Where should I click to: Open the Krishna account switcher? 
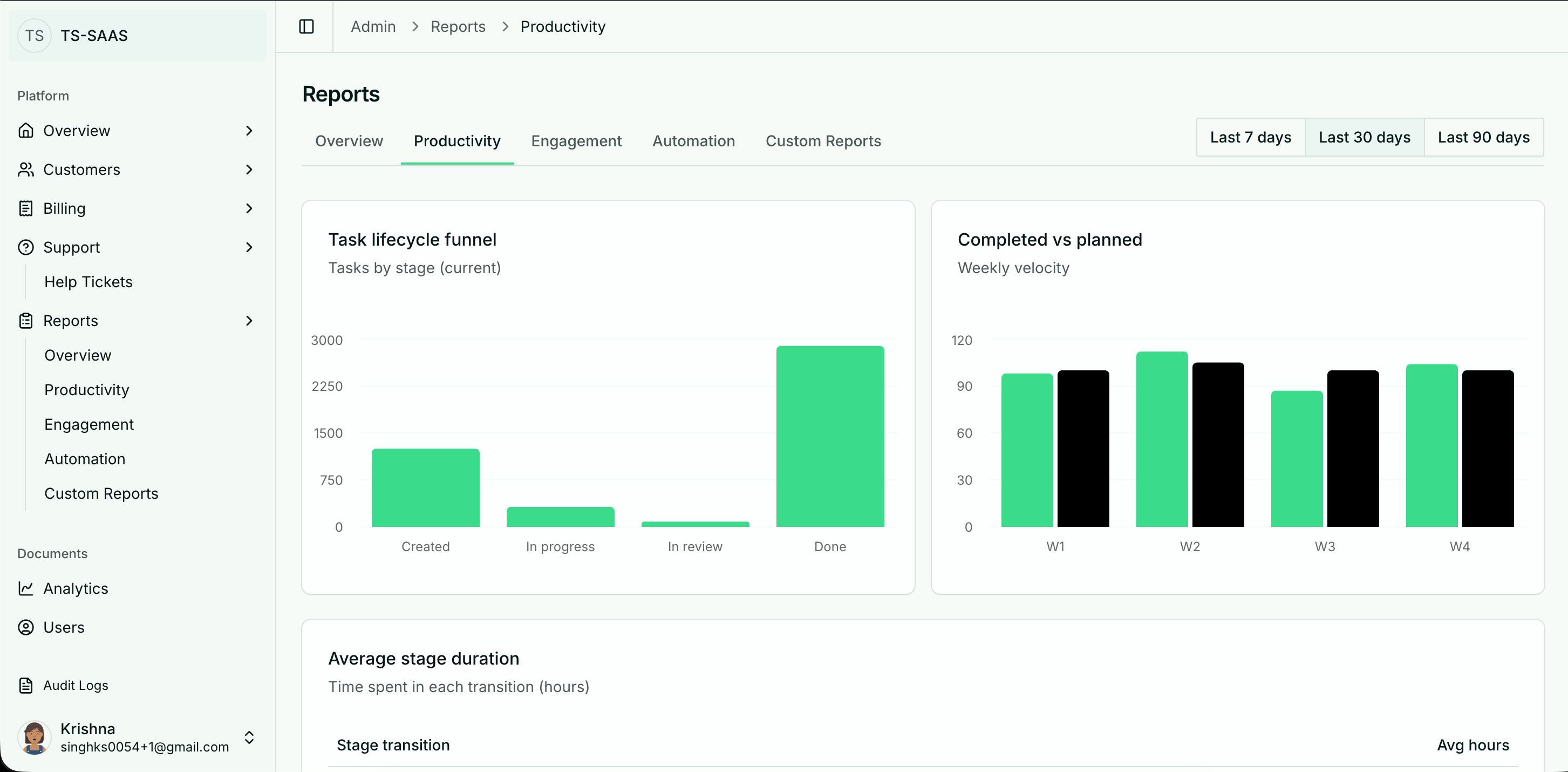click(x=249, y=737)
